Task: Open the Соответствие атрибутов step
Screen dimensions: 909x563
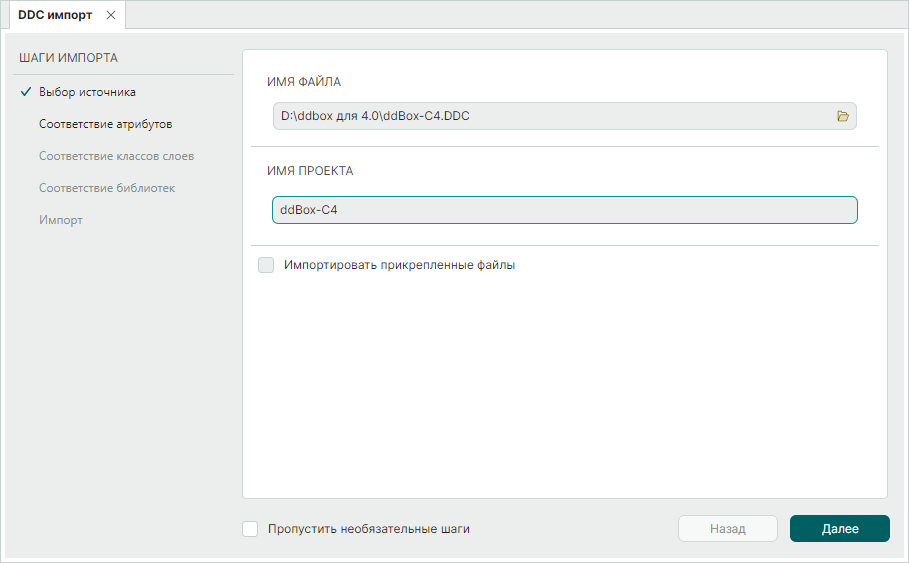Action: 105,124
